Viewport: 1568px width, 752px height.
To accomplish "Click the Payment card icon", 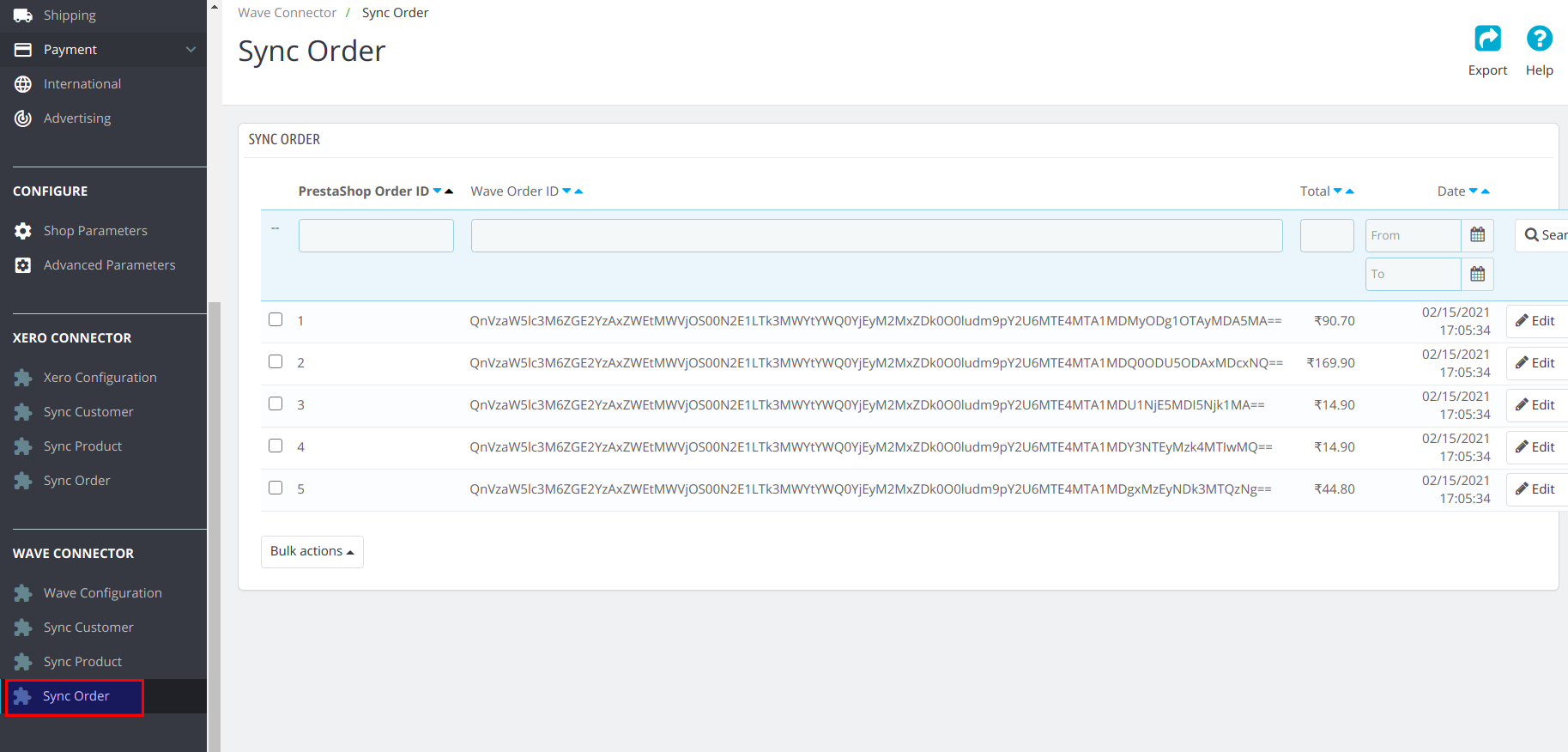I will [23, 50].
